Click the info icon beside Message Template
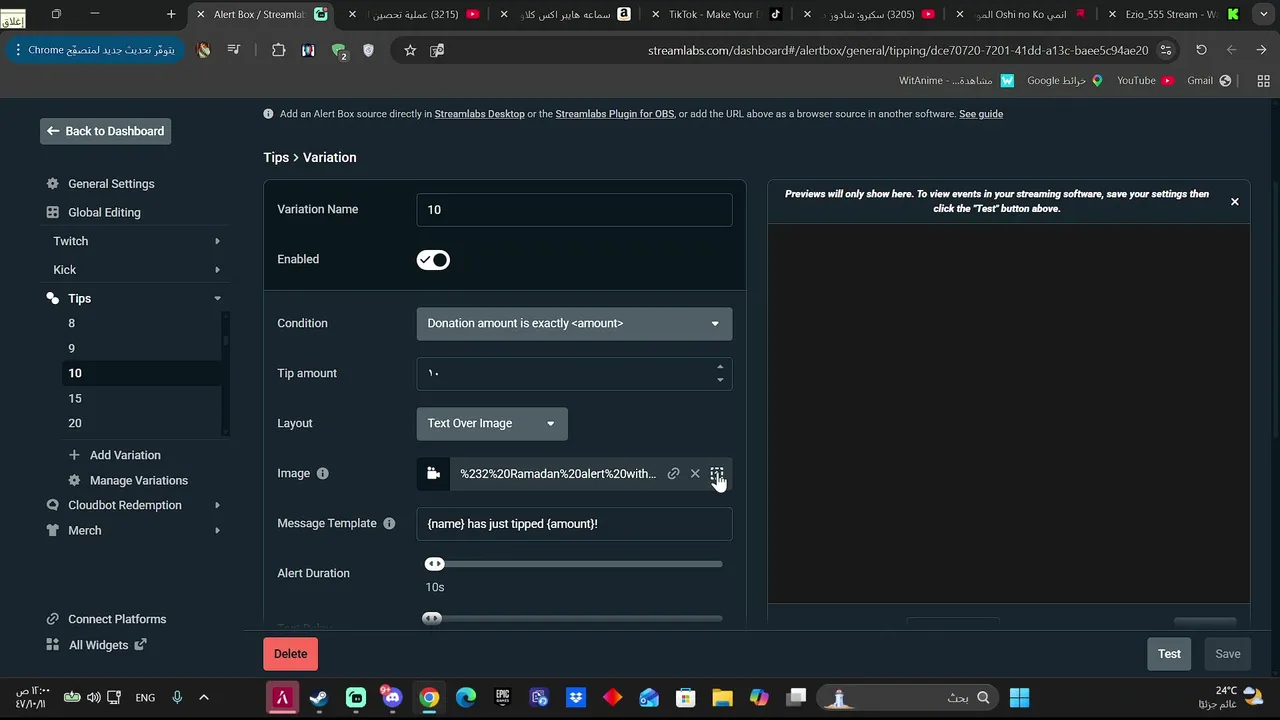1280x720 pixels. click(389, 524)
